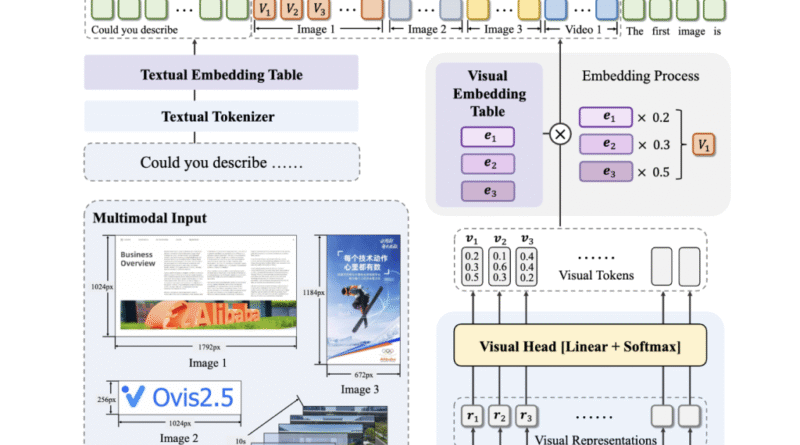The width and height of the screenshot is (800, 445).
Task: Click the orange V1 token in the top sequence
Action: coord(264,9)
